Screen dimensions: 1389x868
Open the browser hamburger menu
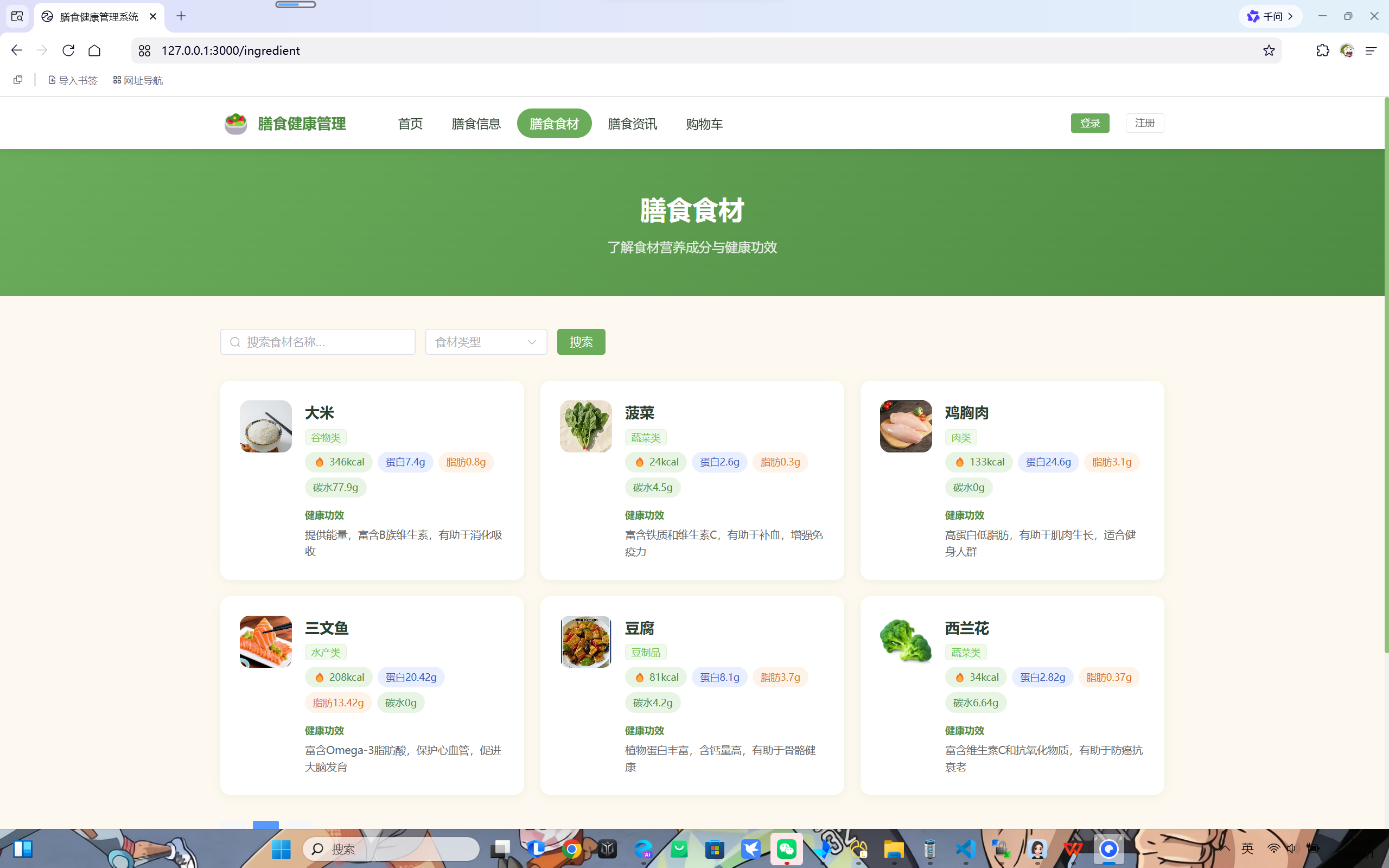click(1371, 50)
